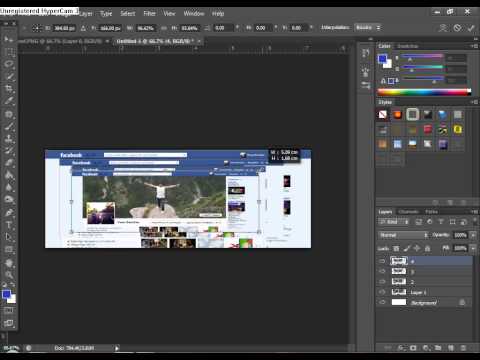
Task: Open the Type menu
Action: coord(106,14)
